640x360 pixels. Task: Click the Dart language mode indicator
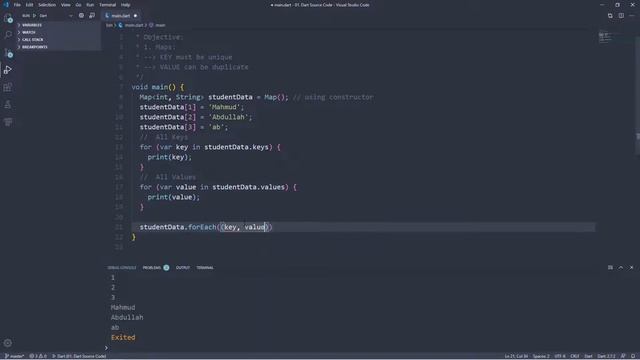[588, 356]
